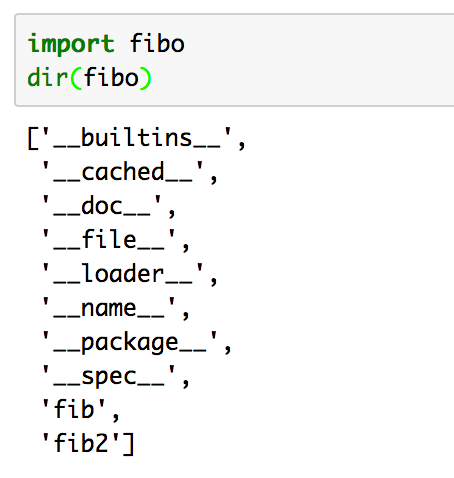Click the comma after '__builtins__'
This screenshot has height=478, width=454.
pos(242,145)
